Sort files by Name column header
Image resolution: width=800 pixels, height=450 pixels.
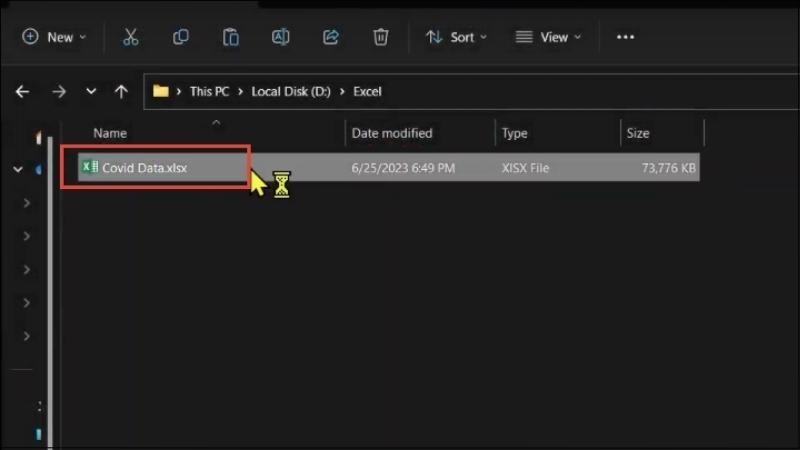110,134
